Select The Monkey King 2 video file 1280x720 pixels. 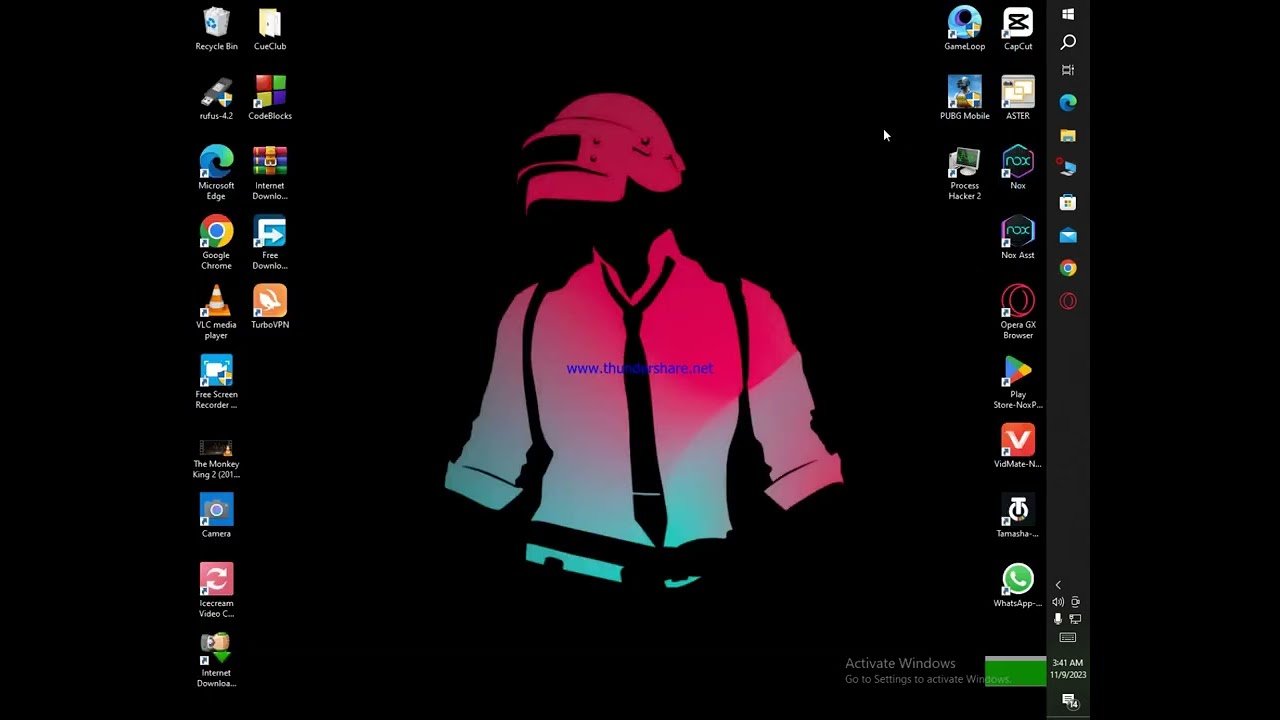tap(216, 457)
